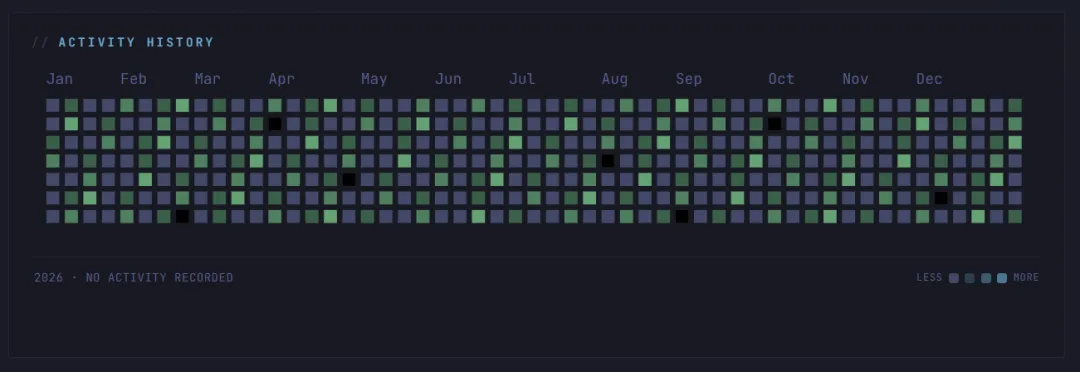
Task: Click the black cell in the Aug column
Action: 608,161
